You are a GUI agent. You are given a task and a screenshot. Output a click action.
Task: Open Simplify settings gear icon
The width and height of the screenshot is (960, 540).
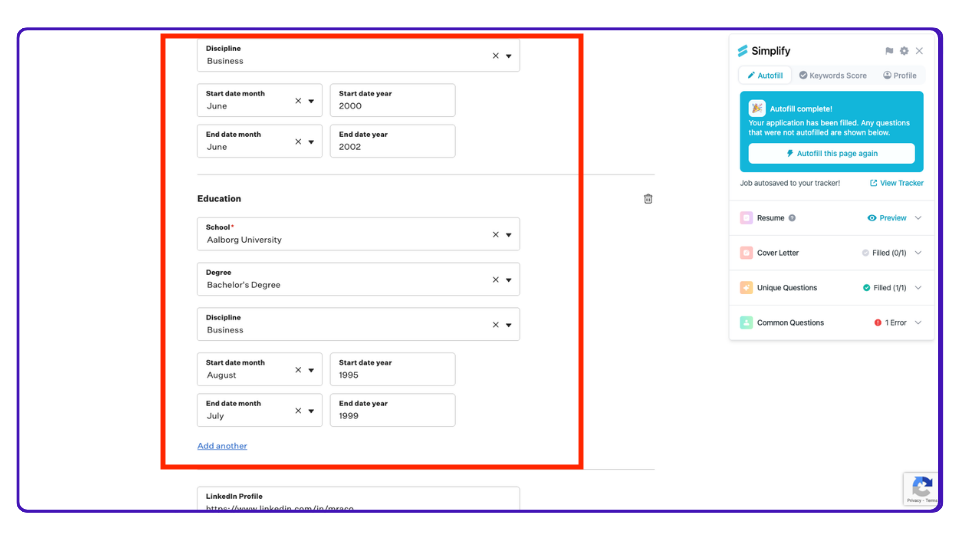pos(904,51)
